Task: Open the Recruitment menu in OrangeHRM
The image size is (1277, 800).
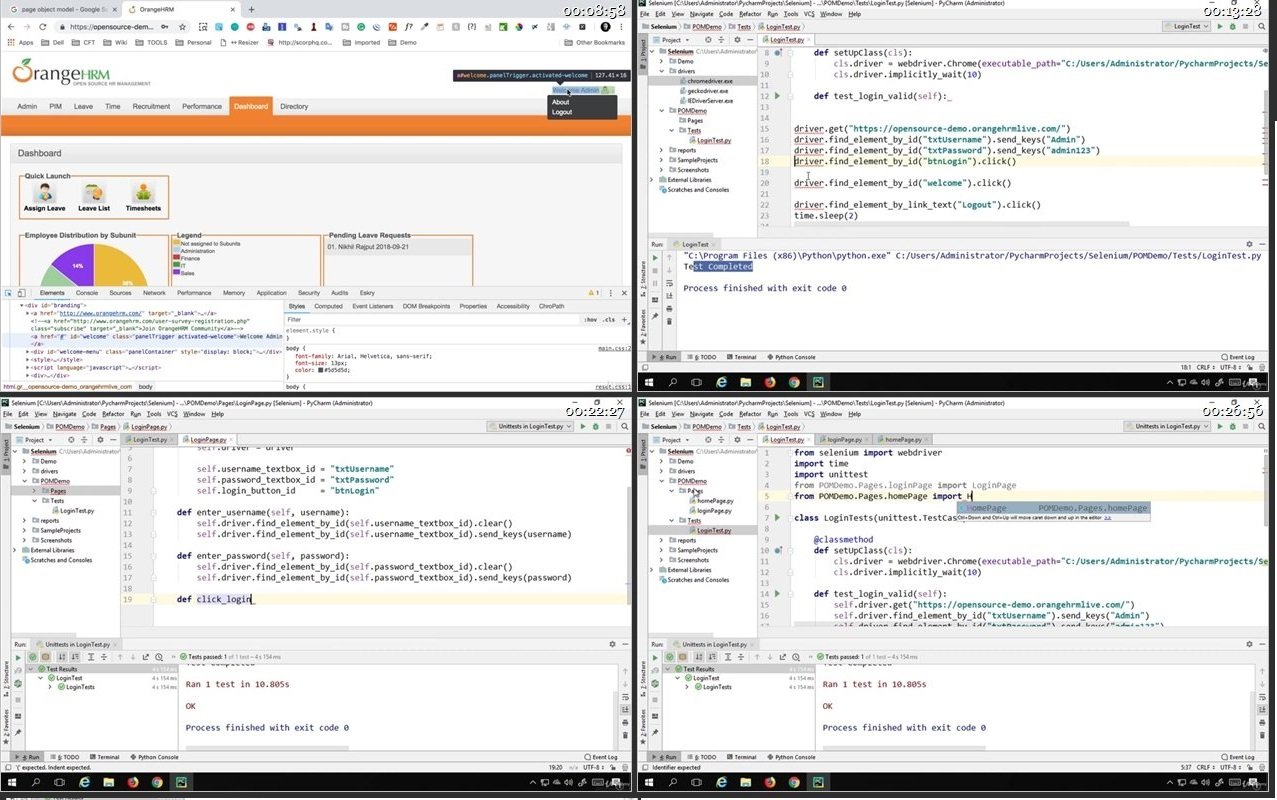Action: (151, 106)
